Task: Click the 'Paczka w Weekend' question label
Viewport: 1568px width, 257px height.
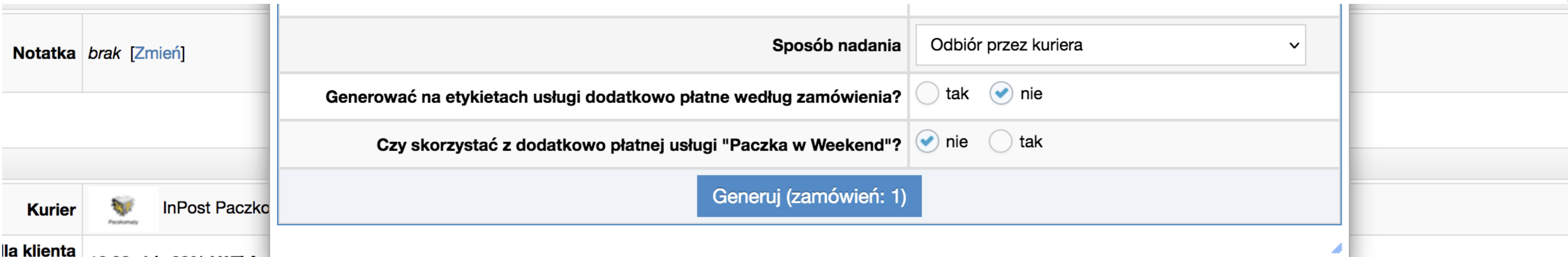Action: click(x=639, y=145)
